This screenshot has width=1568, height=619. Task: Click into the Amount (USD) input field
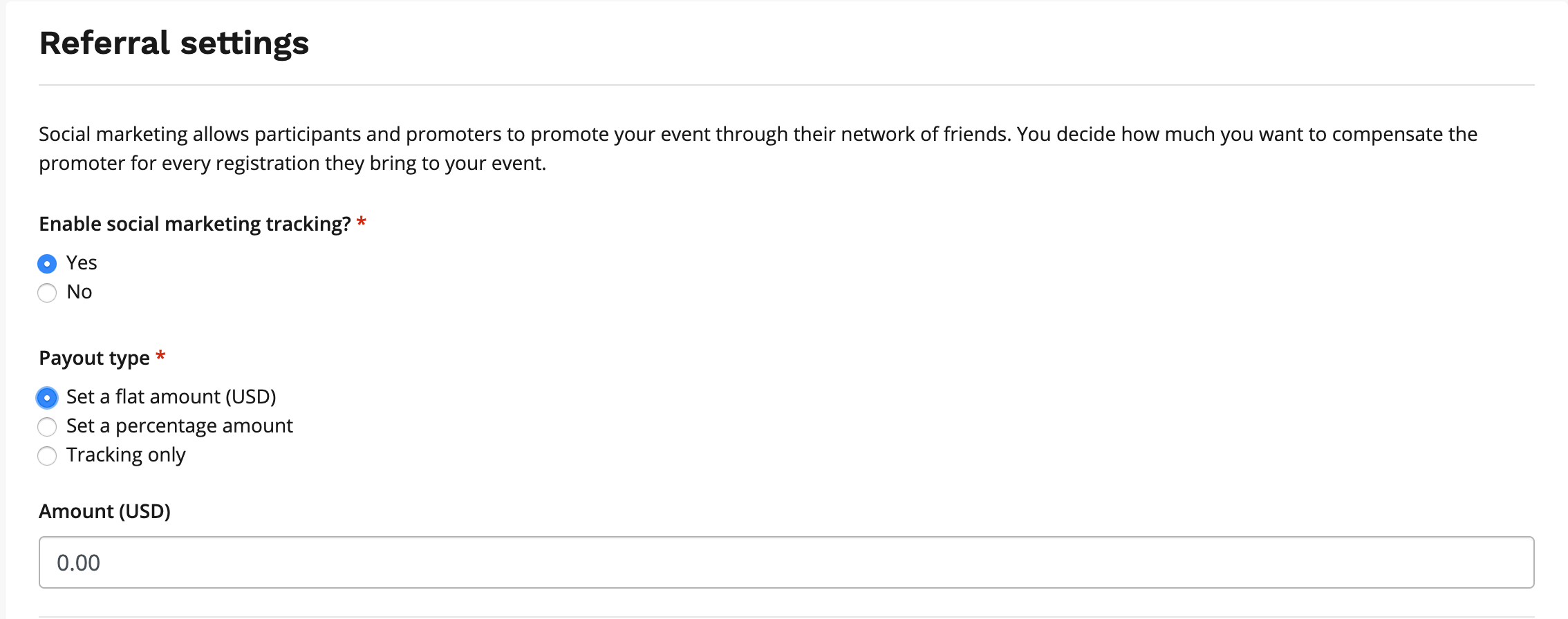tap(786, 562)
